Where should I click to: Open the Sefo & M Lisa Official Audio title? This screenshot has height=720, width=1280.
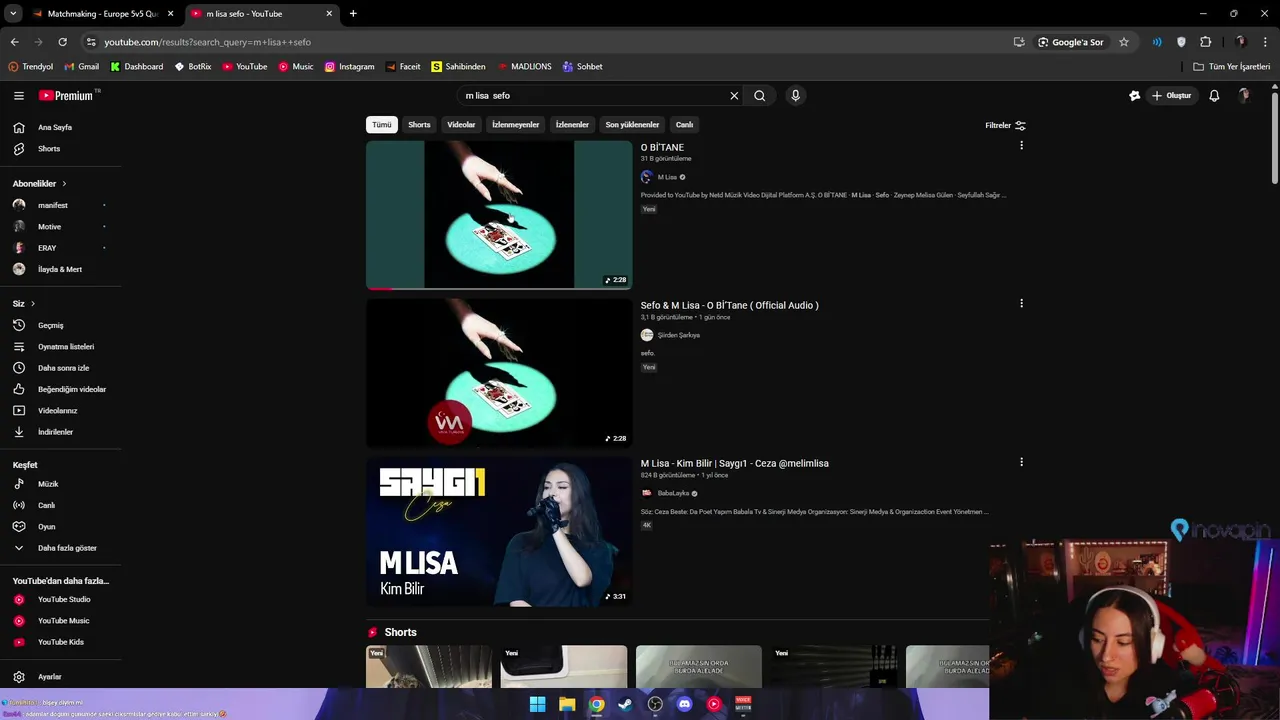point(729,305)
